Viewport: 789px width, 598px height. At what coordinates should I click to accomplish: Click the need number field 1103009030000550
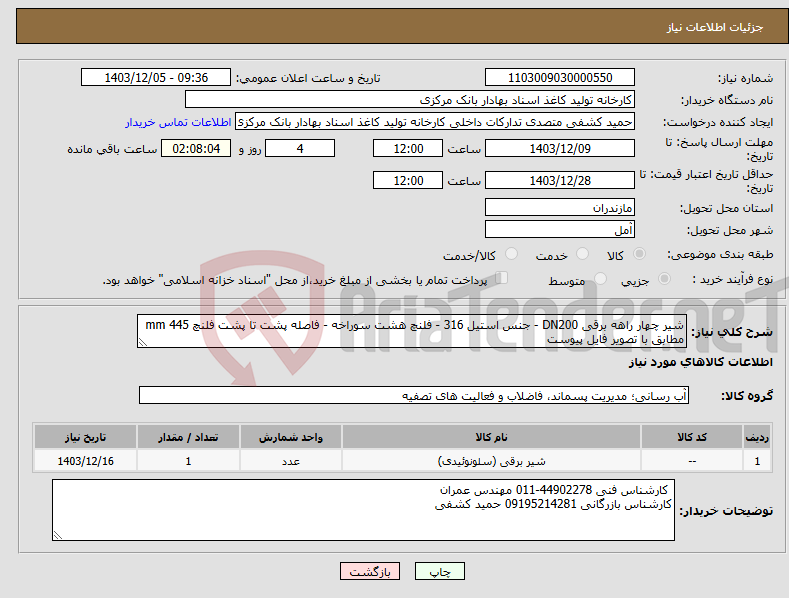coord(560,78)
